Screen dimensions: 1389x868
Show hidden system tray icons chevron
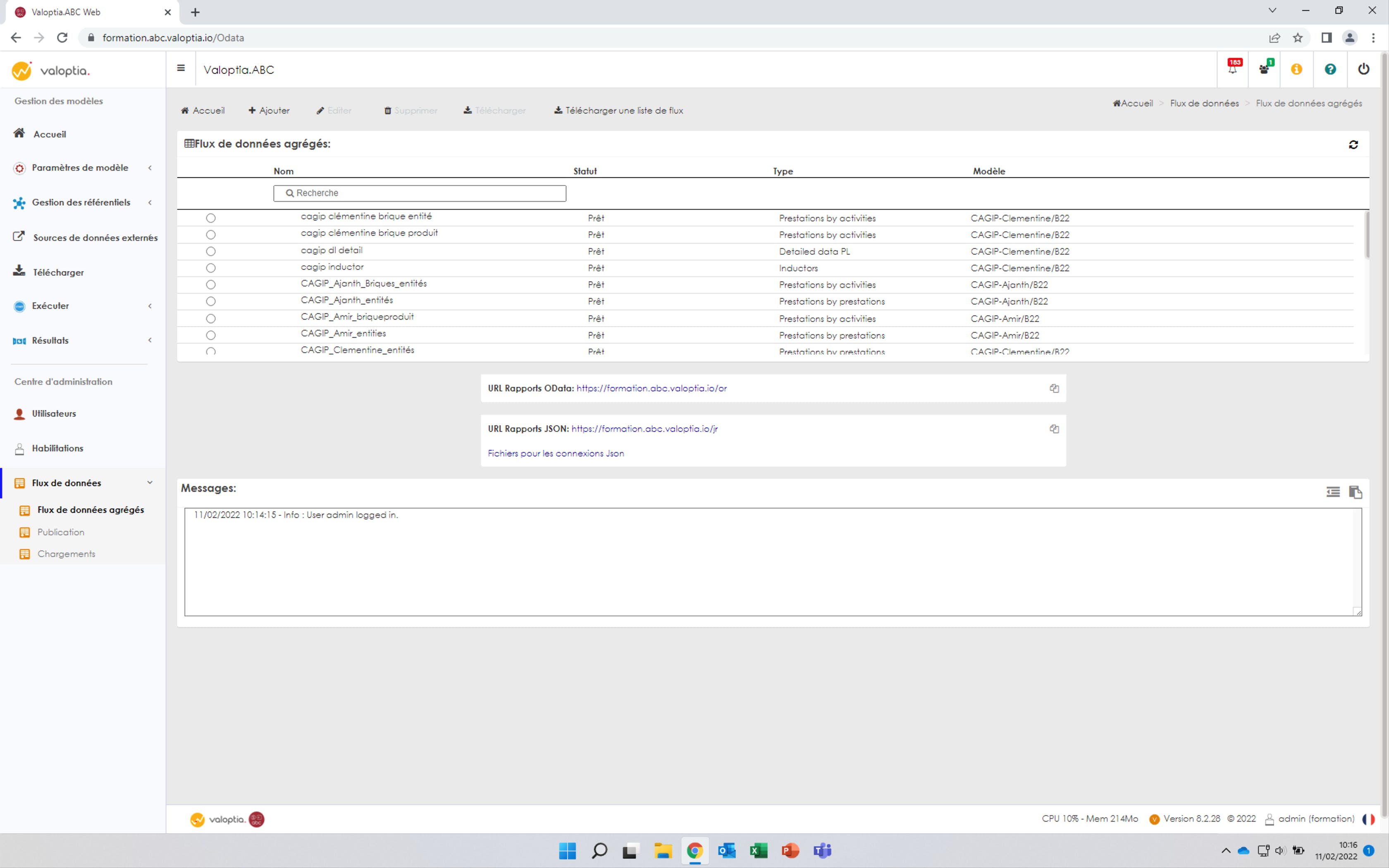1225,851
